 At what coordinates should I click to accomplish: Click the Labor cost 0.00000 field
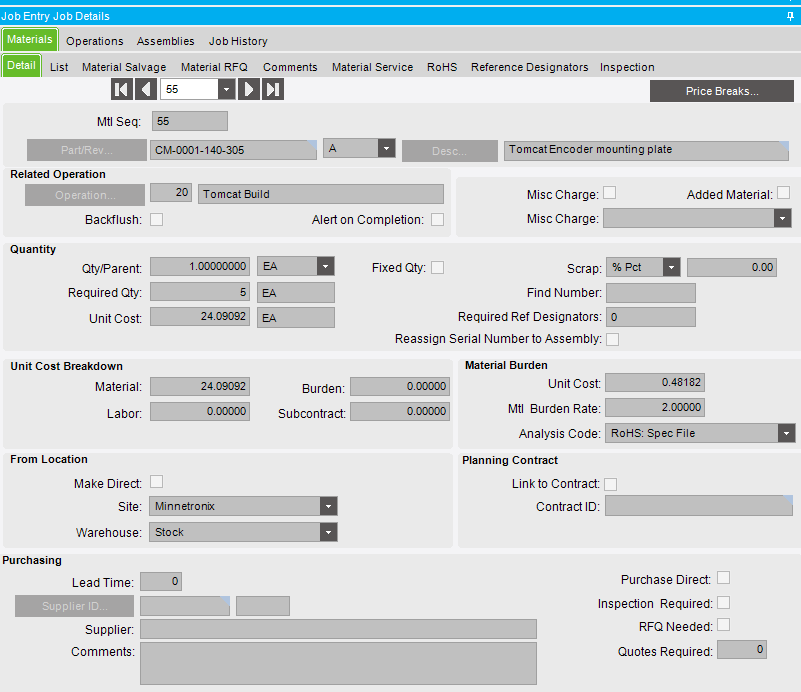[200, 412]
